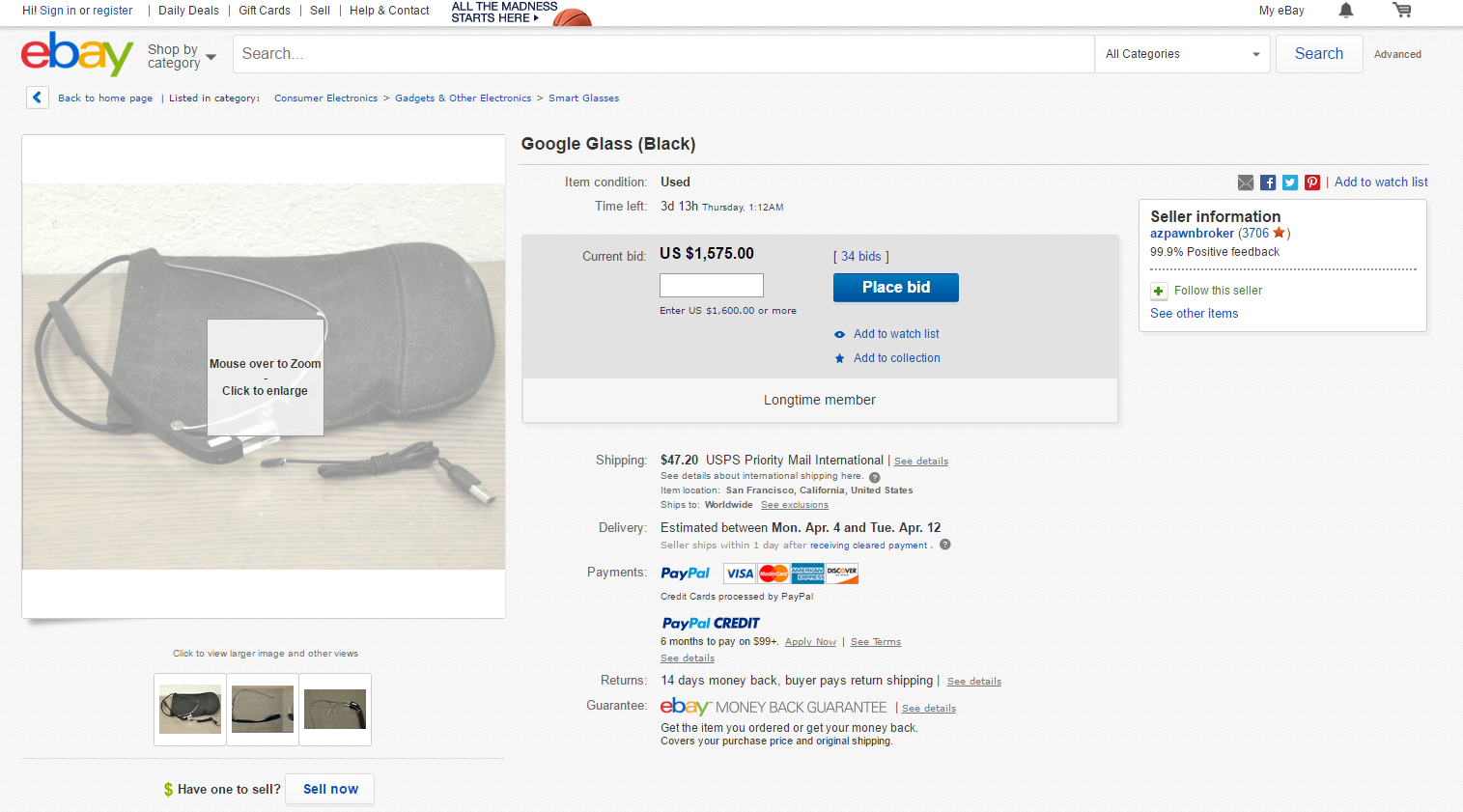This screenshot has width=1463, height=812.
Task: Click the green plus Follow this seller icon
Action: [1159, 291]
